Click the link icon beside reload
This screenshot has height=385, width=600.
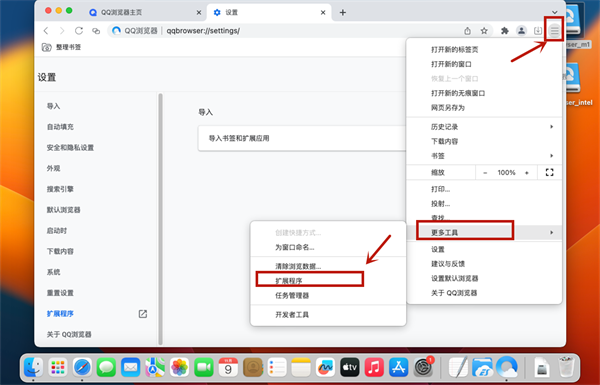click(96, 31)
